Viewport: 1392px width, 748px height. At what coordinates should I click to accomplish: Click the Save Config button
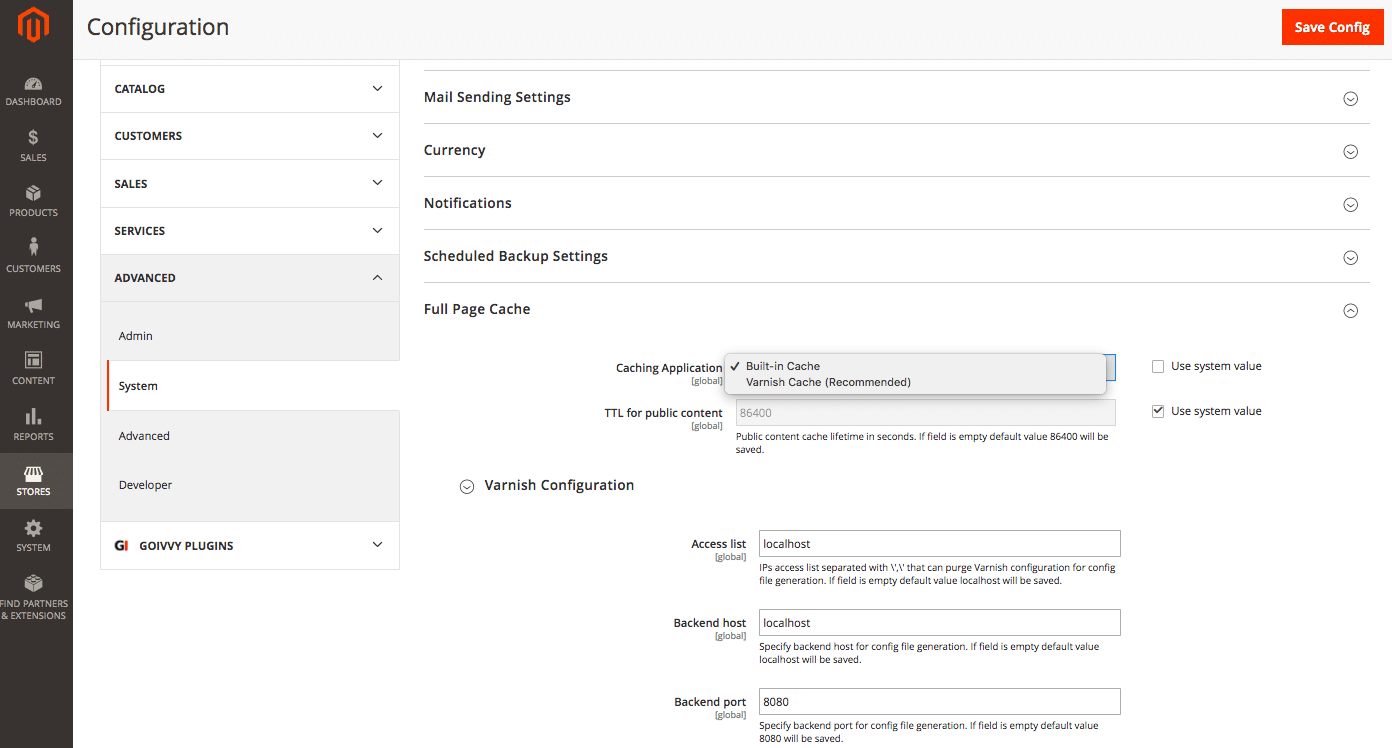1332,27
